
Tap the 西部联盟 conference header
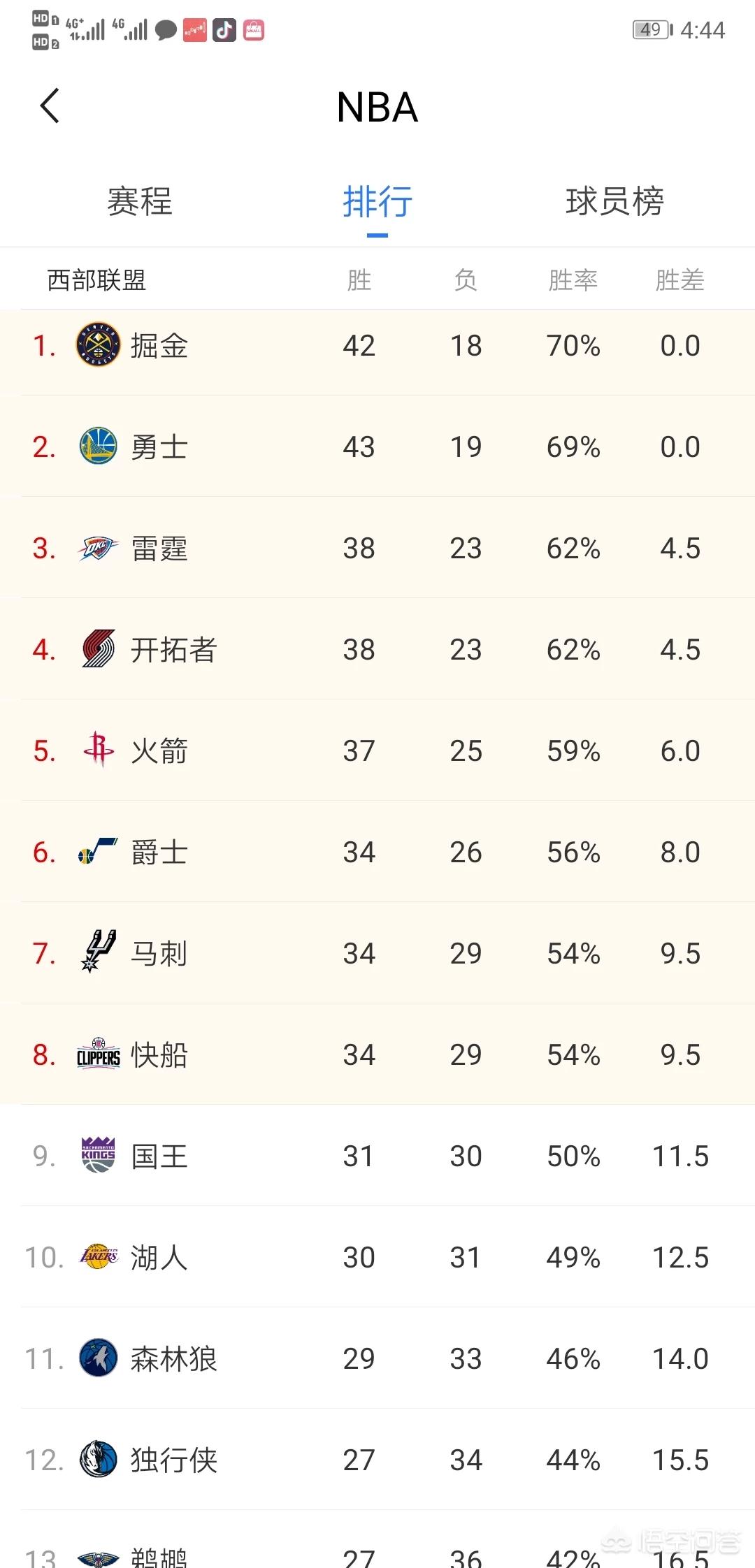tap(96, 280)
